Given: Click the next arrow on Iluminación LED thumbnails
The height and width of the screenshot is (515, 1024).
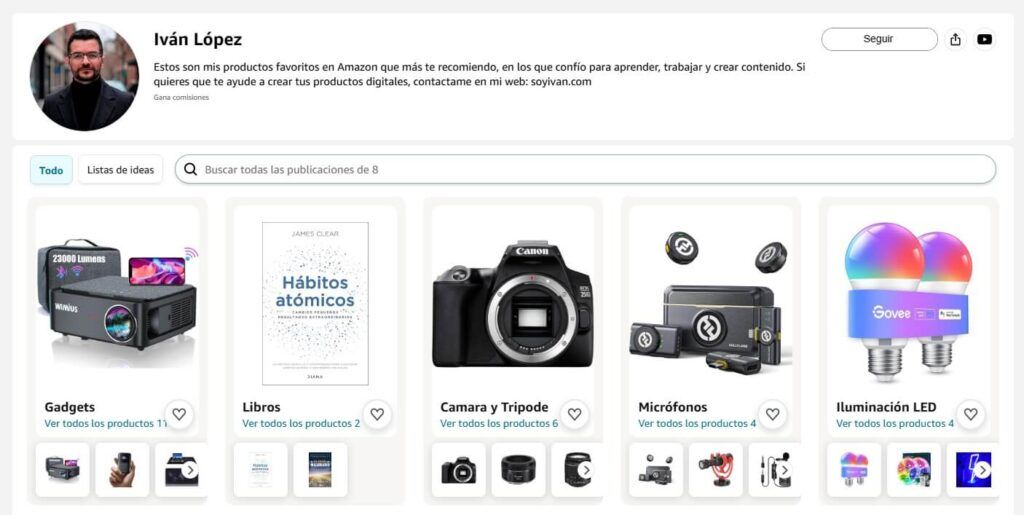Looking at the screenshot, I should [x=982, y=470].
